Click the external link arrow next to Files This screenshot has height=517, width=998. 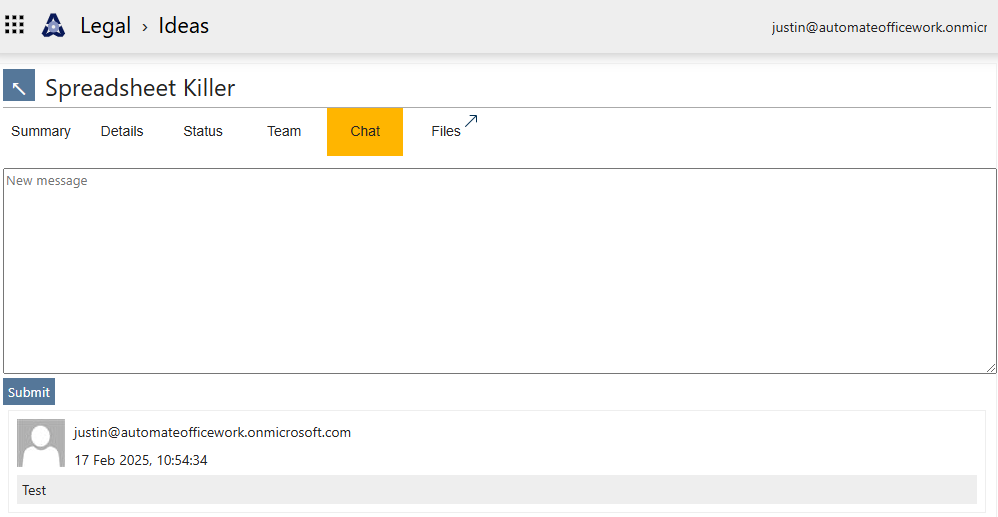(471, 121)
